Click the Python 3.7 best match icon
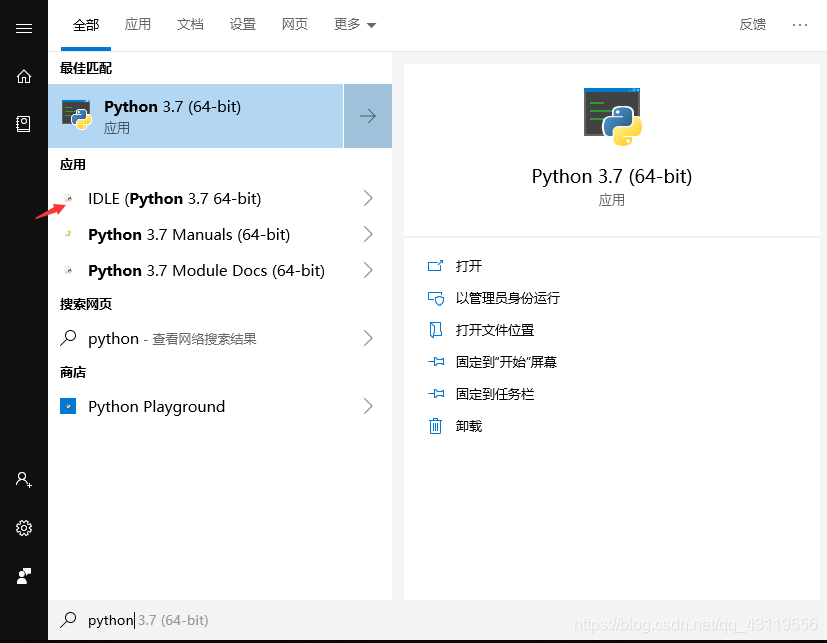 (x=77, y=114)
